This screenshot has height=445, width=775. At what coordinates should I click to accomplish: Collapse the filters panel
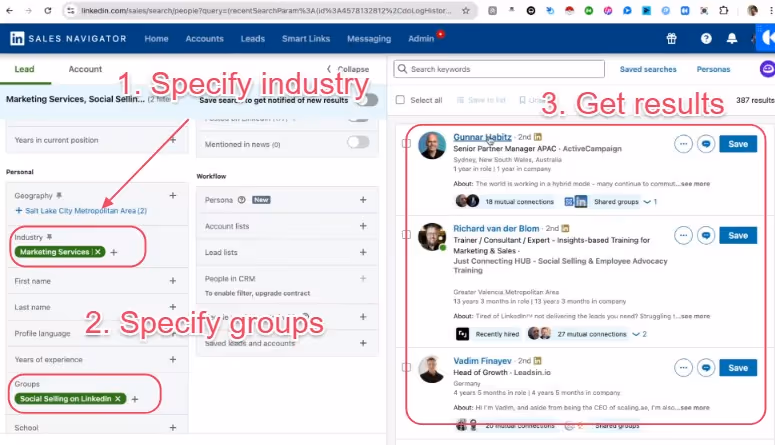click(348, 69)
